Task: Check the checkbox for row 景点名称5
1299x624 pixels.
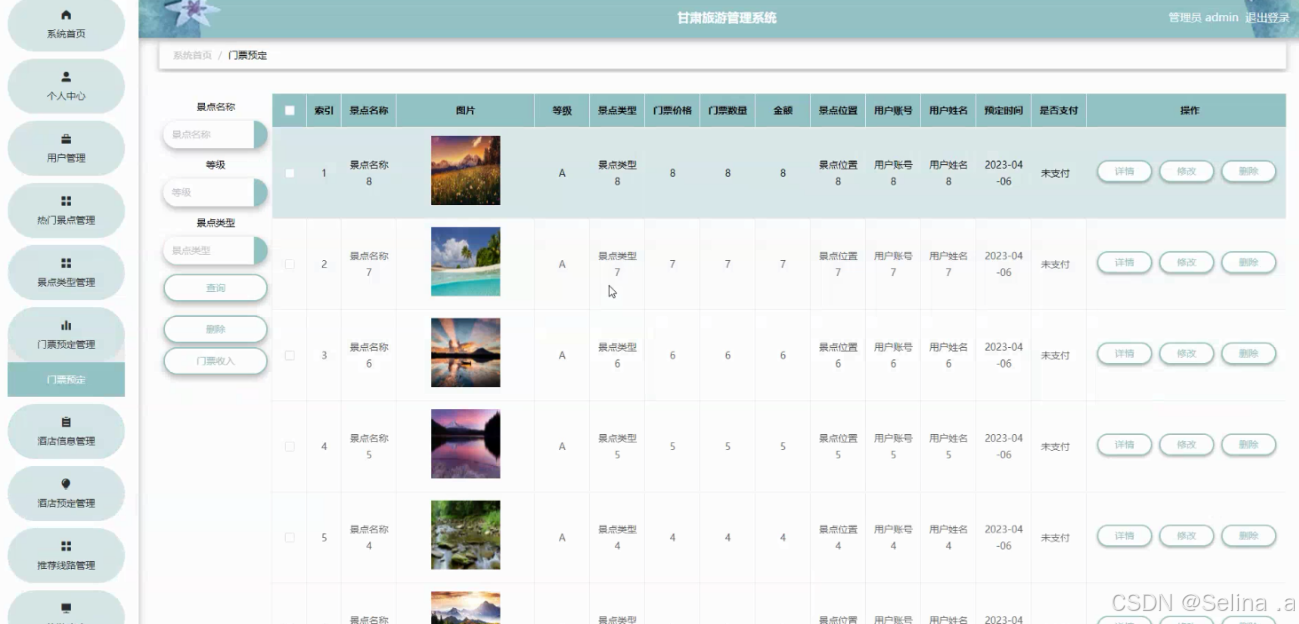Action: [290, 446]
